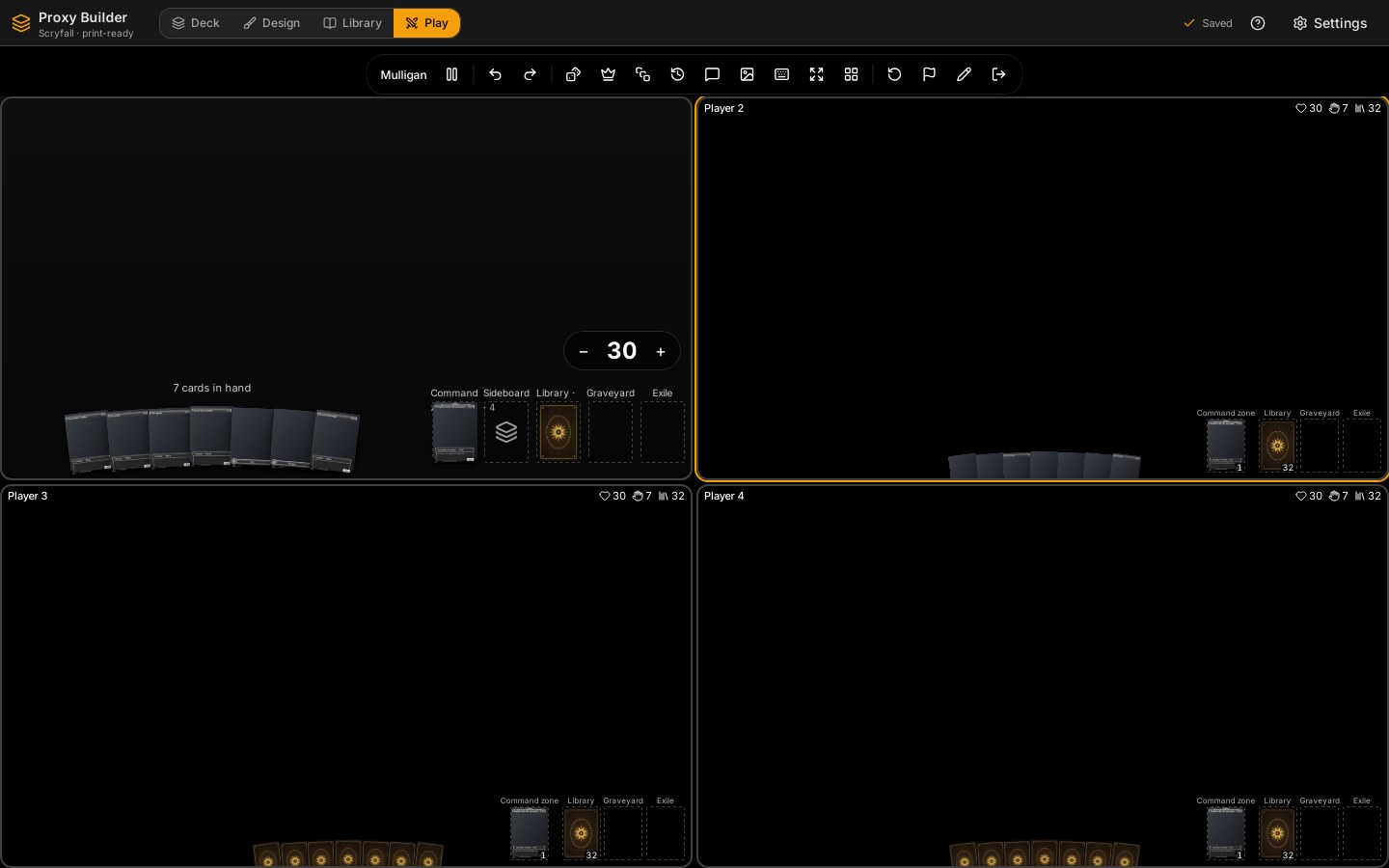Redo the undone game action
Screen dimensions: 1389x868
coord(531,74)
